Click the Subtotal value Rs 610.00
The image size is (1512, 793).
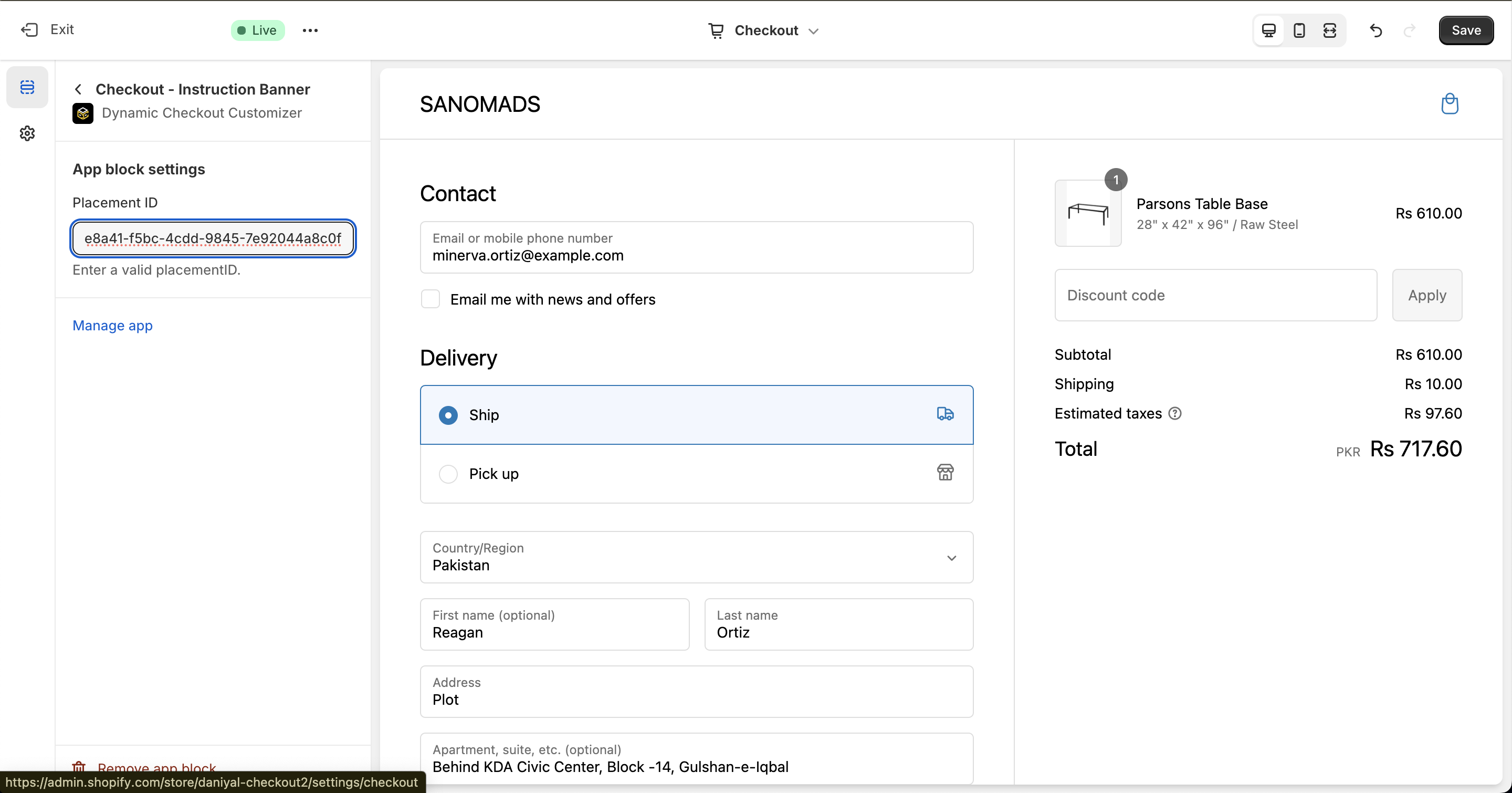(1428, 354)
